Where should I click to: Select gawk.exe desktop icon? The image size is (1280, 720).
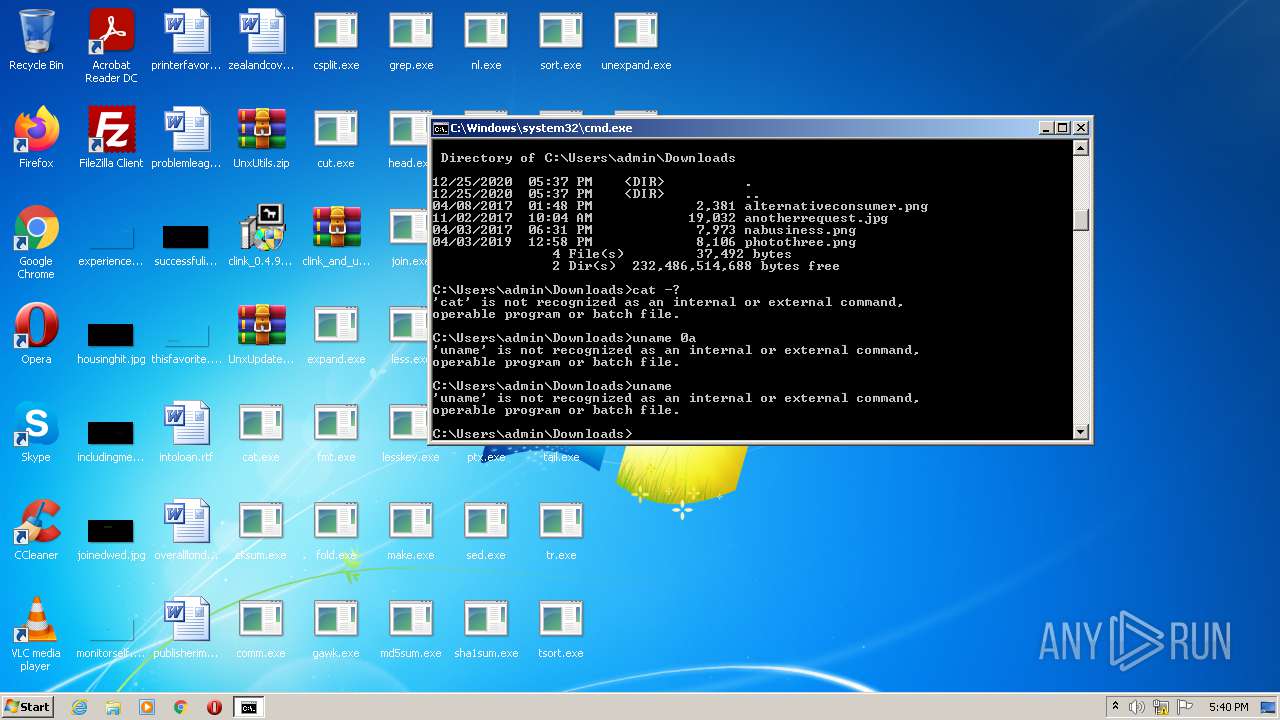click(336, 628)
